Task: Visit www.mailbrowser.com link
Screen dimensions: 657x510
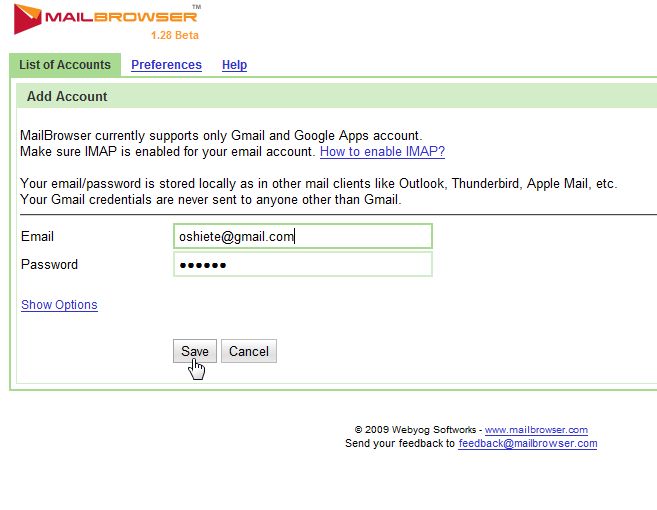Action: 536,430
